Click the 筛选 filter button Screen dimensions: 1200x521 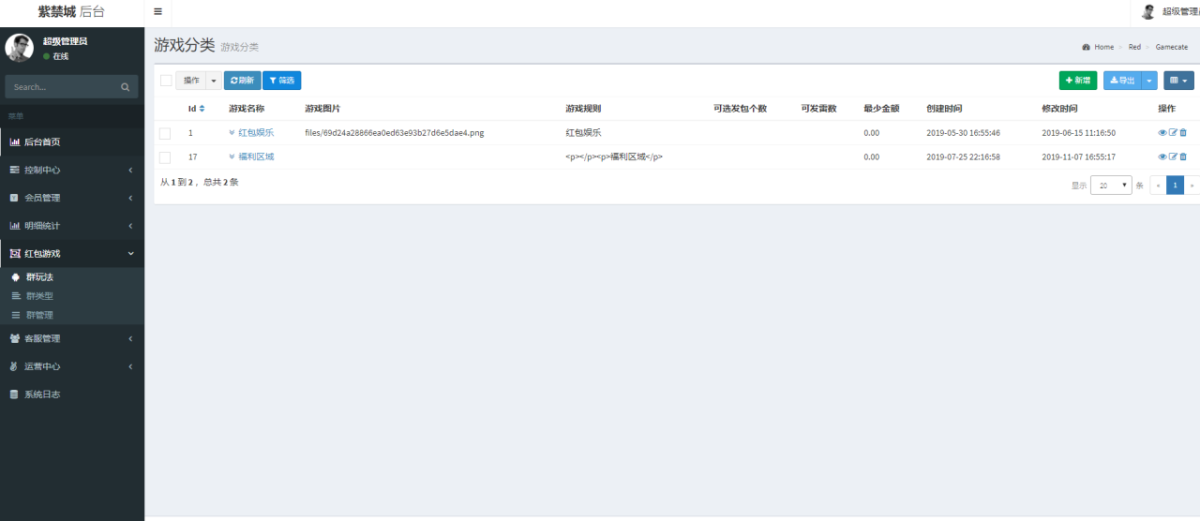click(x=282, y=80)
